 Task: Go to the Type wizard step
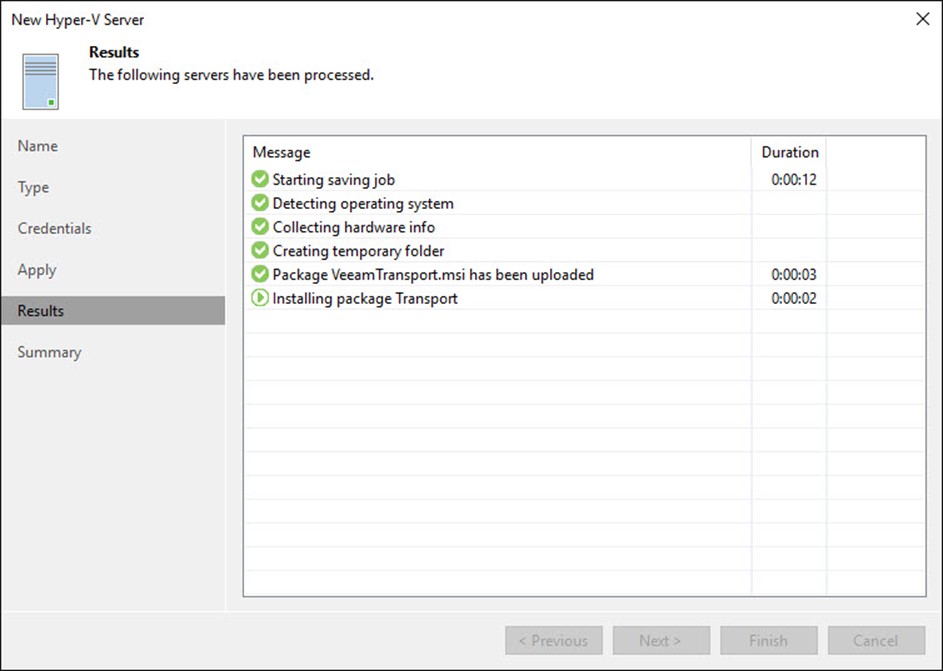pyautogui.click(x=33, y=188)
